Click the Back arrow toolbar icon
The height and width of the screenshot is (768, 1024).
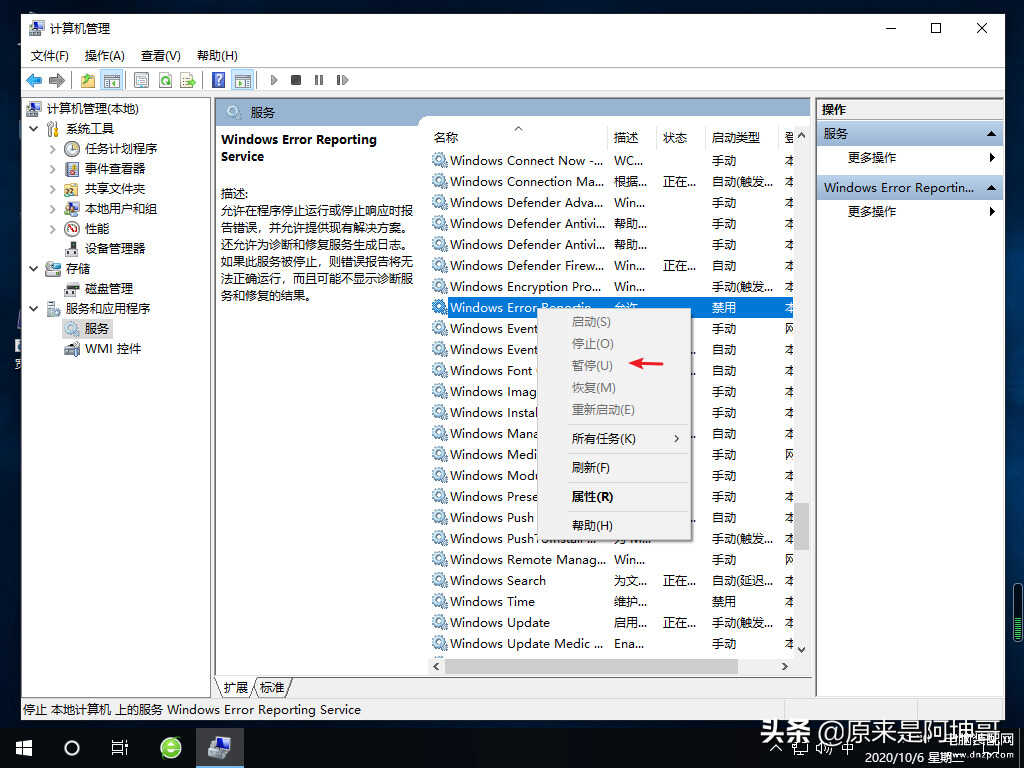tap(34, 80)
